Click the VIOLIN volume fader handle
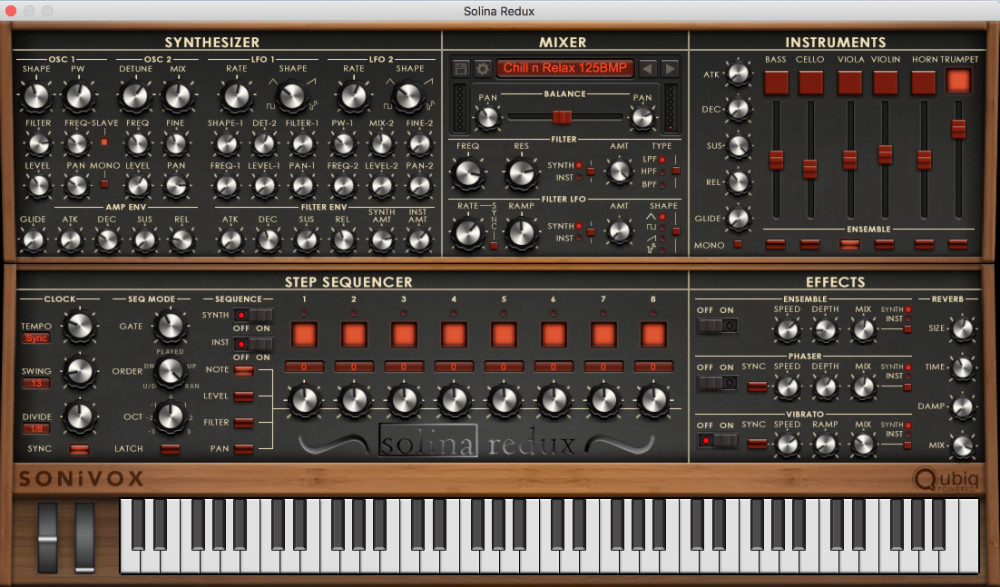 [x=885, y=154]
